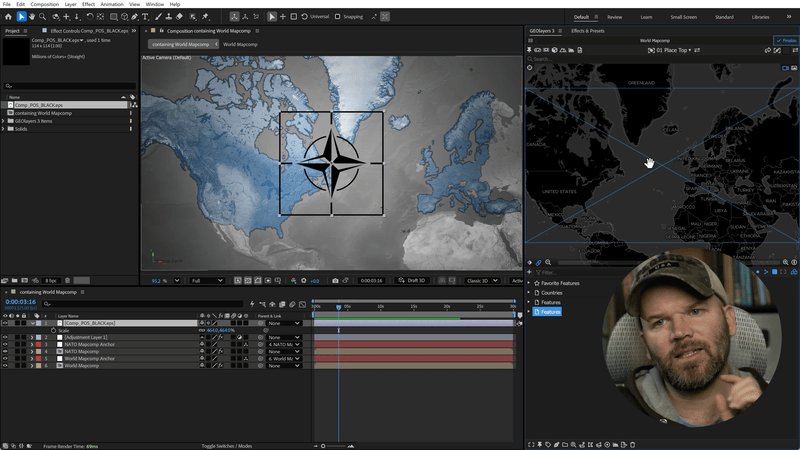Select the Selection arrow tool
The width and height of the screenshot is (800, 450).
tap(21, 16)
